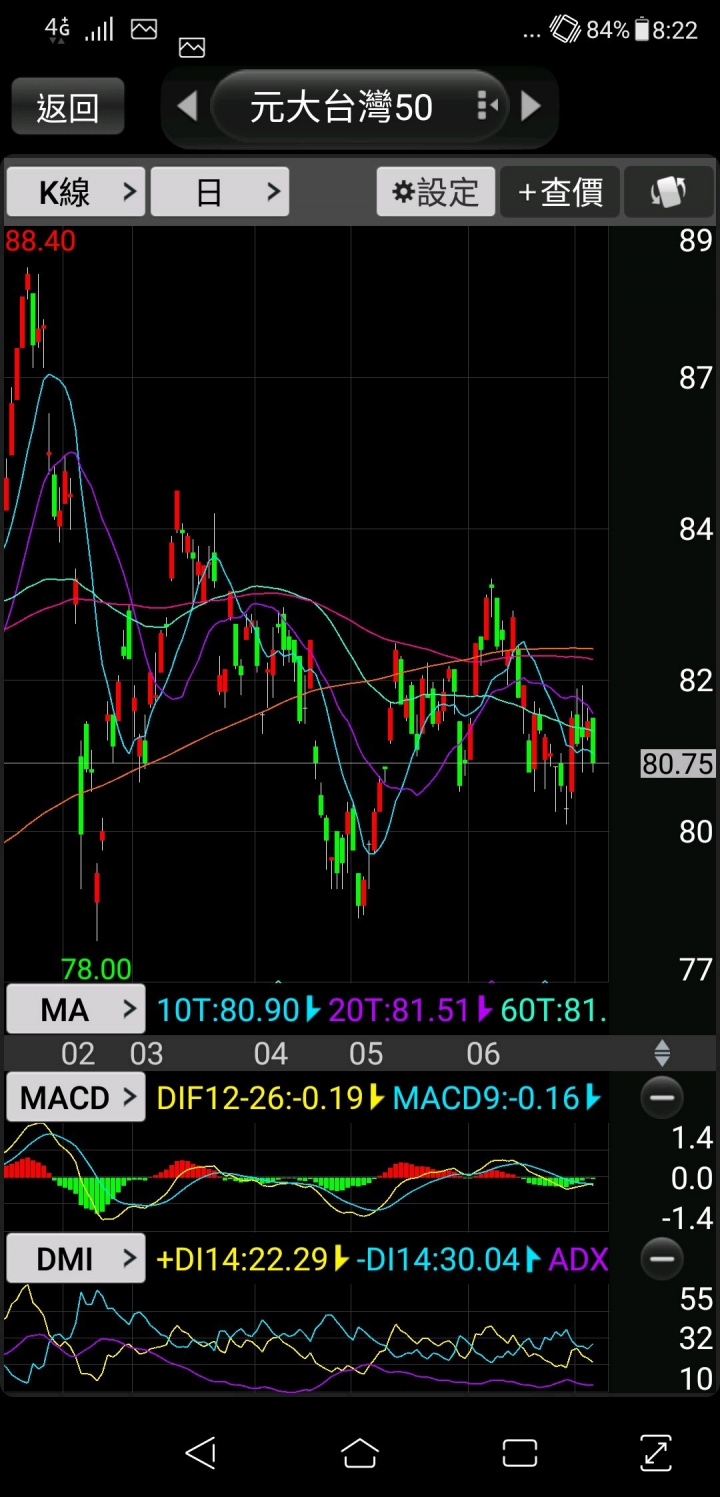Open the K線 chart type dropdown

[x=76, y=191]
